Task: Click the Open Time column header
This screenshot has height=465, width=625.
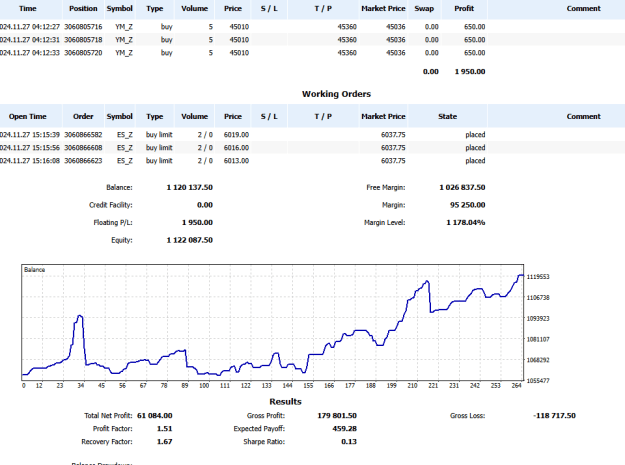Action: (x=28, y=116)
